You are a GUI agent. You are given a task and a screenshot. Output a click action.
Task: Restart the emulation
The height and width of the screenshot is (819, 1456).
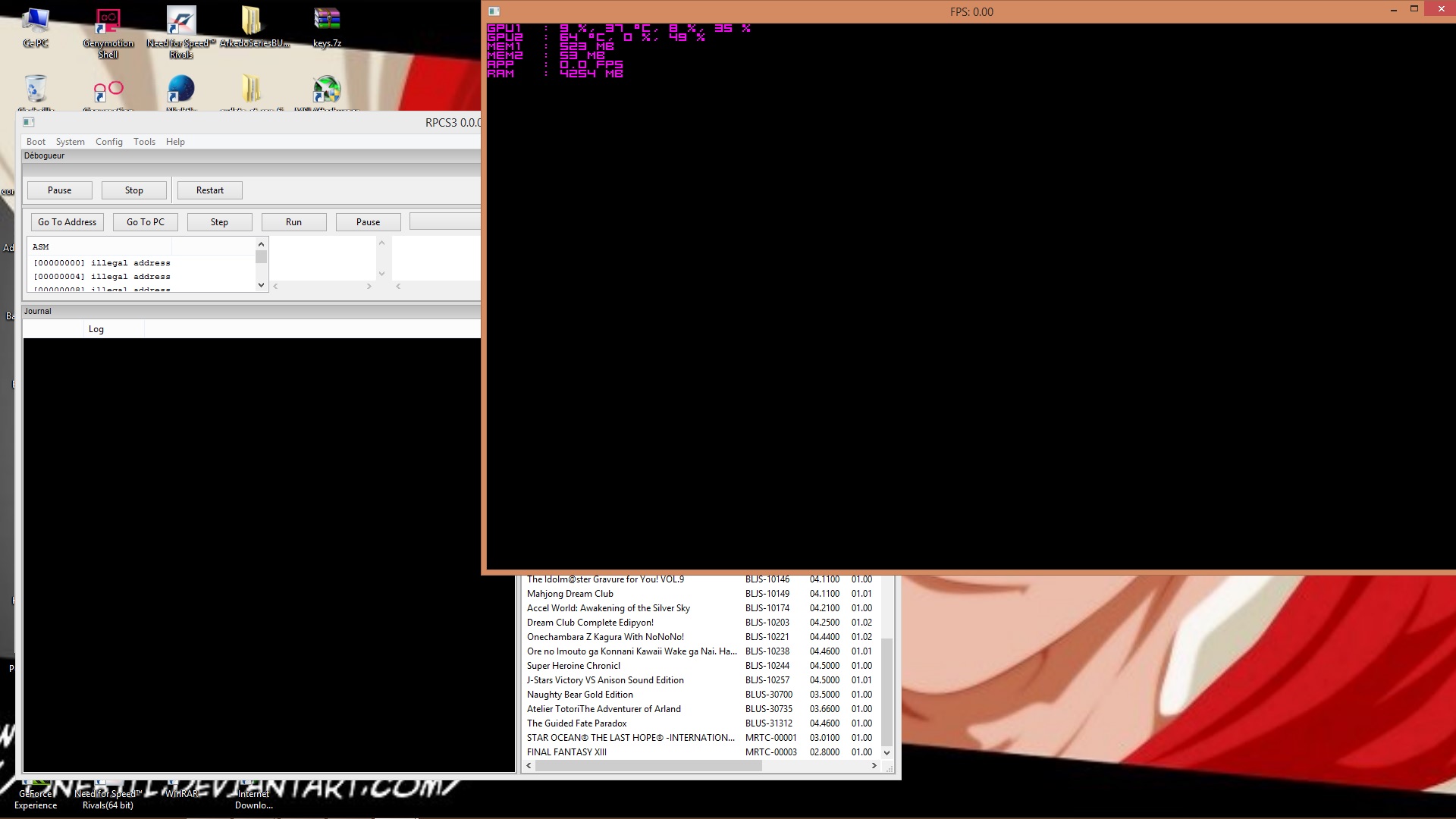[x=210, y=190]
